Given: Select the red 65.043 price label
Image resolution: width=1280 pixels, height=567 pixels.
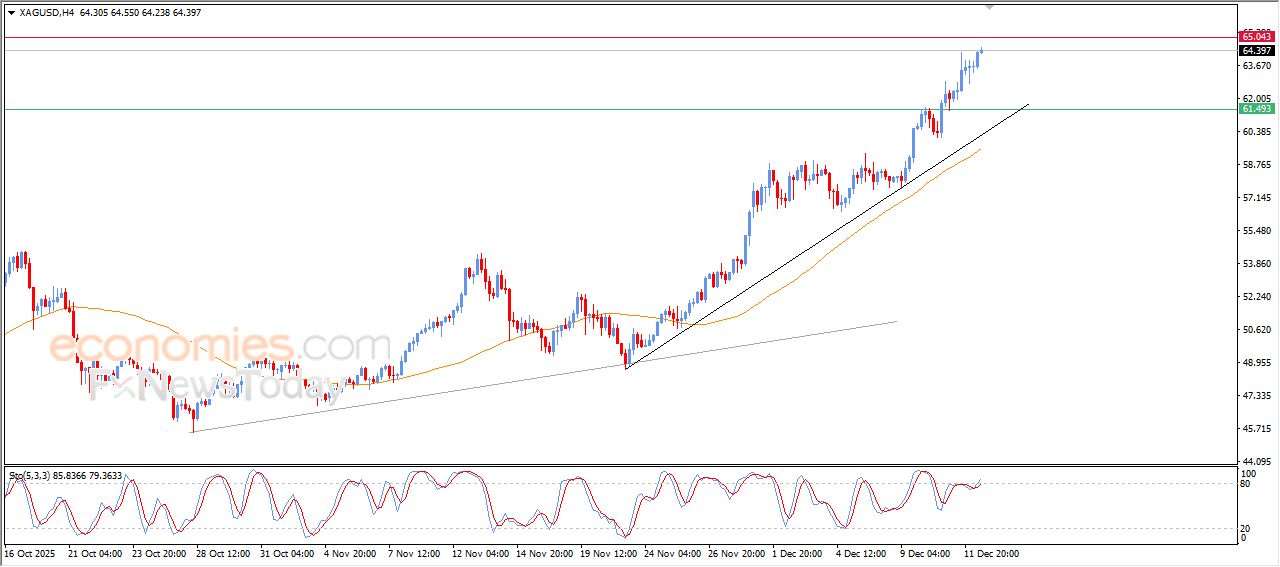Looking at the screenshot, I should 1256,37.
